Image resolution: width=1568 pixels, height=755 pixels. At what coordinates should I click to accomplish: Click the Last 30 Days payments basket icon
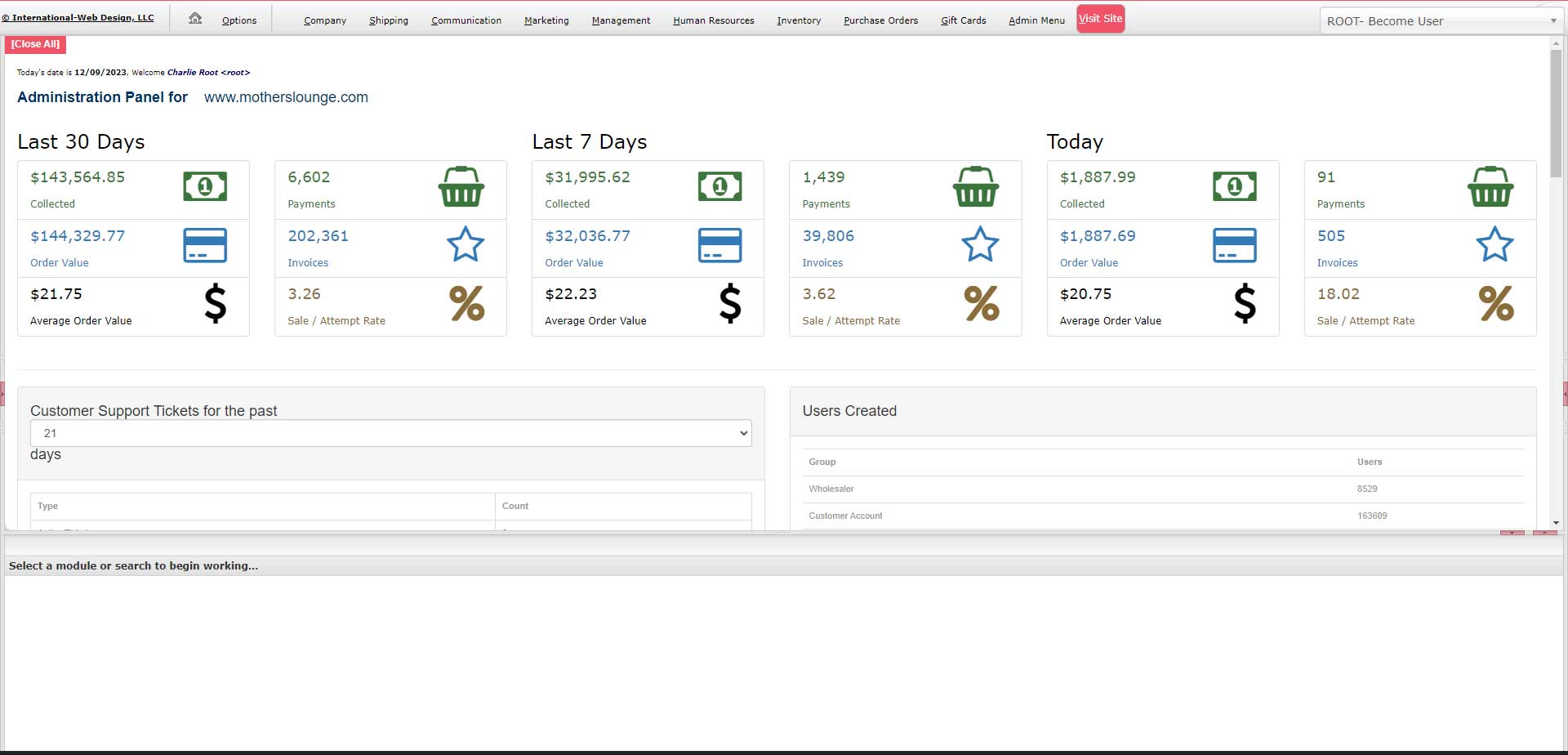tap(461, 186)
